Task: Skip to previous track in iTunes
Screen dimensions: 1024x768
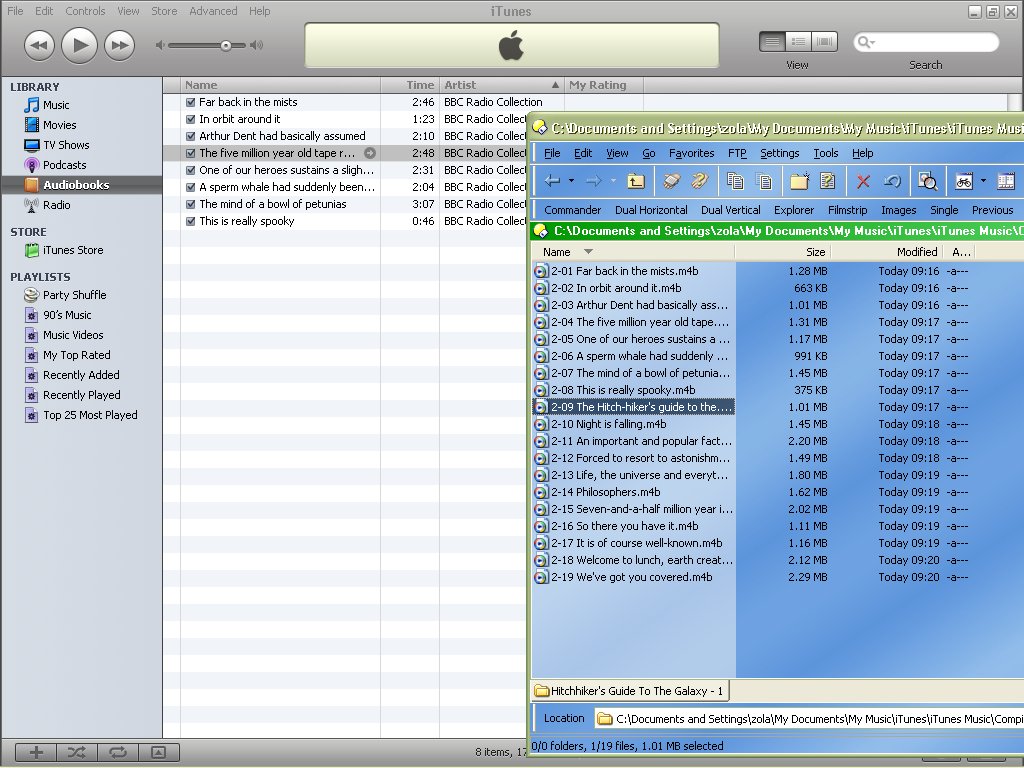Action: [x=39, y=45]
